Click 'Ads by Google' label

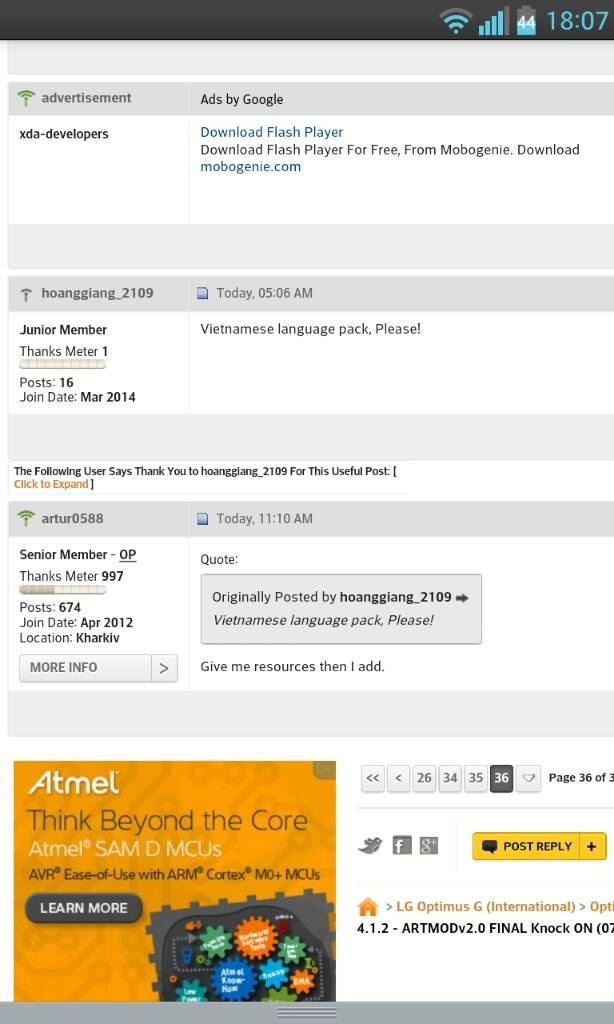(242, 99)
